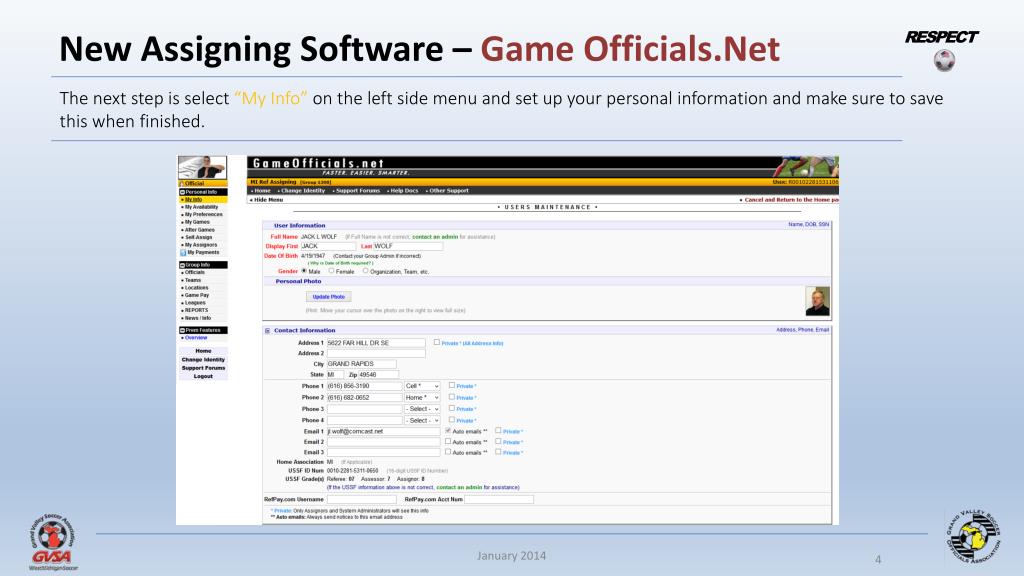Screen dimensions: 1024x576
Task: Click the Hide Menu link
Action: click(266, 200)
